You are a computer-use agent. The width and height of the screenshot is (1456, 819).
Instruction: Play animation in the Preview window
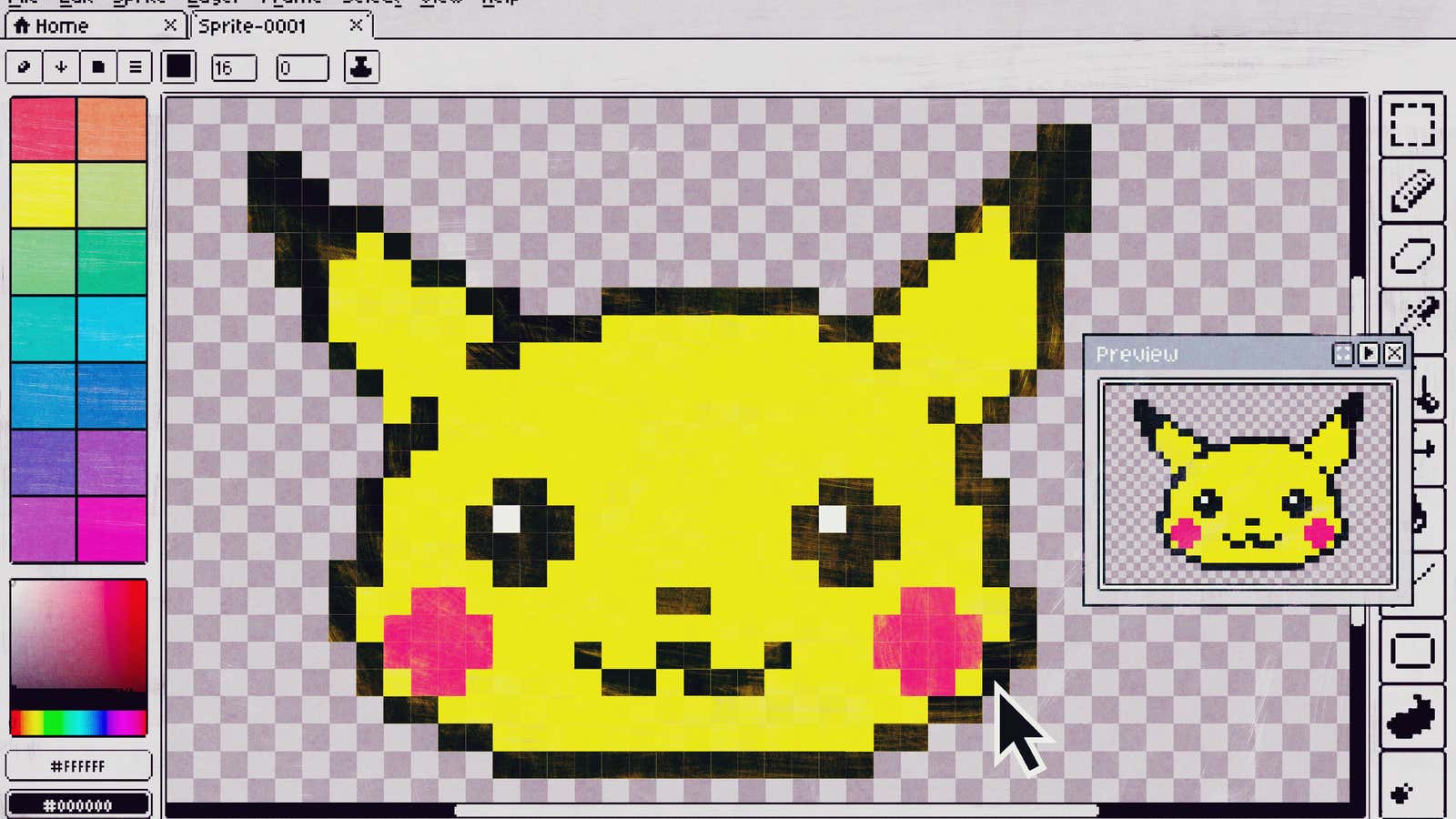[x=1369, y=354]
